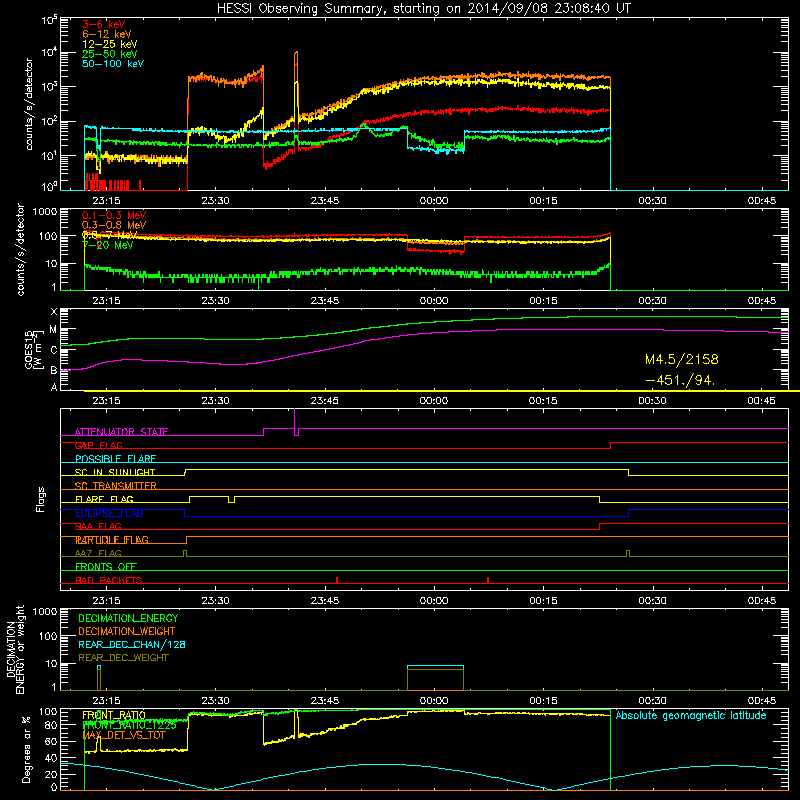Click the M4.5/2158 flare annotation

(682, 359)
